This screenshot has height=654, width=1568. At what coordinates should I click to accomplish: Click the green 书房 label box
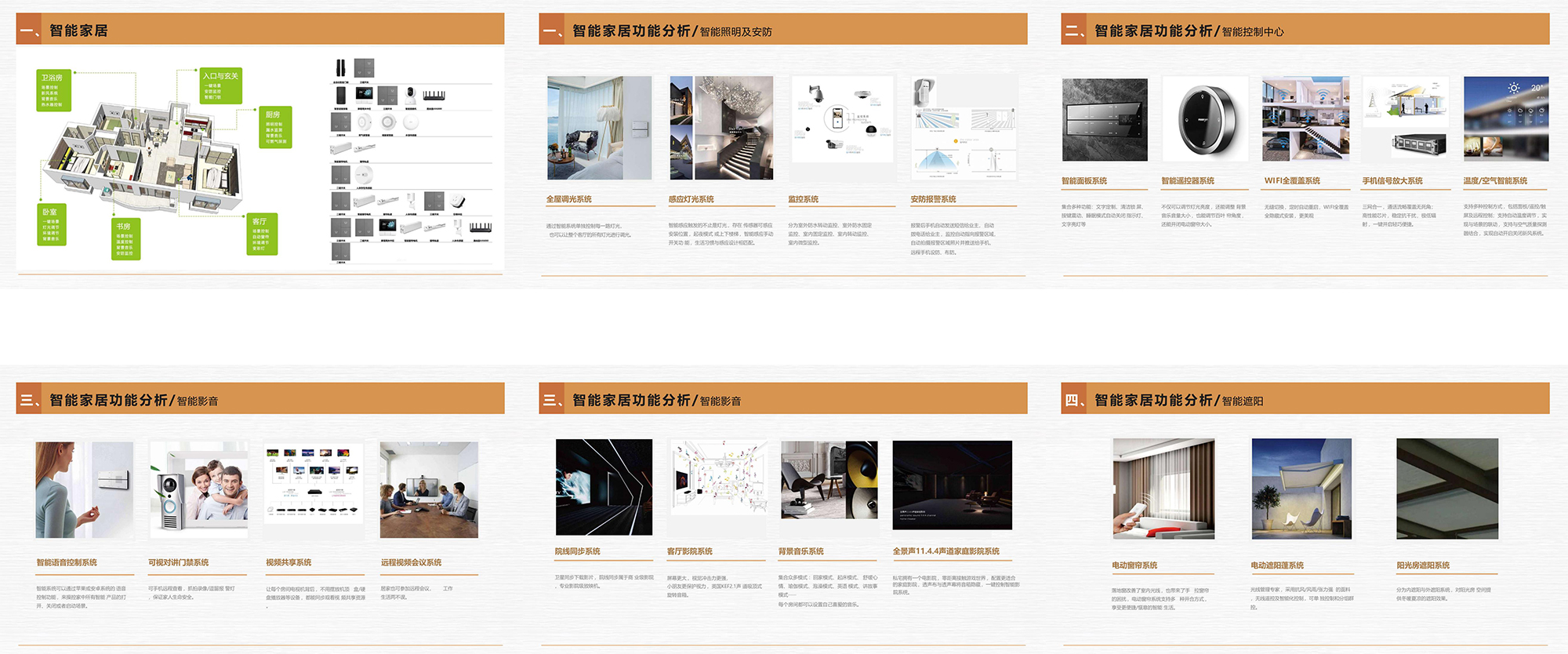point(125,239)
